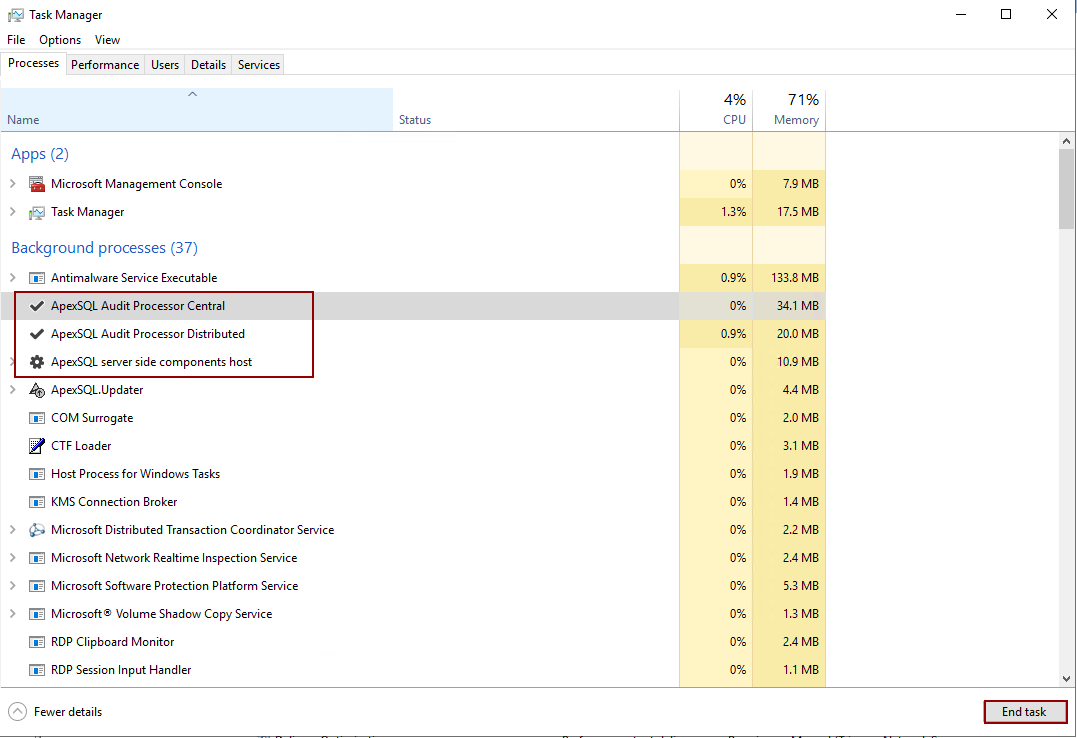This screenshot has height=738, width=1077.
Task: Select the Microsoft Management Console icon
Action: click(36, 184)
